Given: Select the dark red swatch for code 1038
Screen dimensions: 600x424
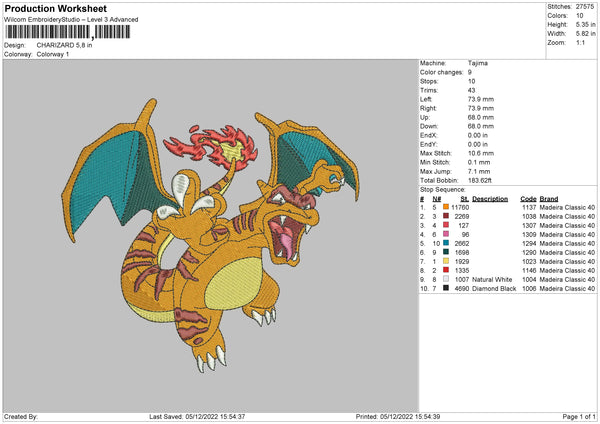Looking at the screenshot, I should click(x=446, y=216).
